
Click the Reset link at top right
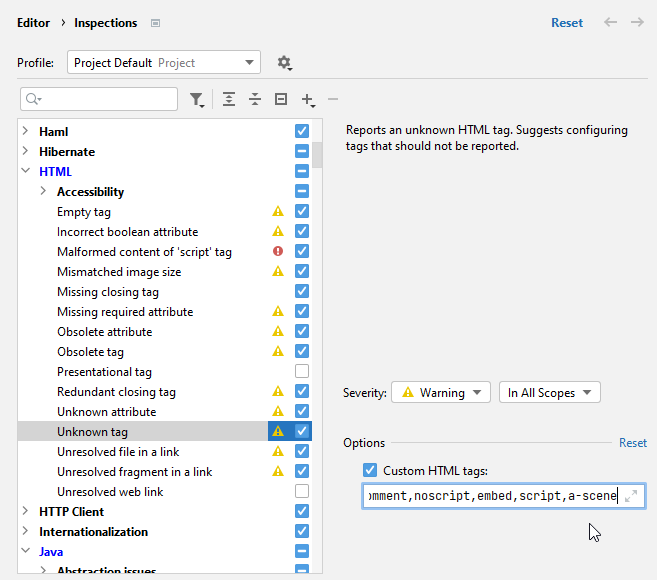point(566,22)
